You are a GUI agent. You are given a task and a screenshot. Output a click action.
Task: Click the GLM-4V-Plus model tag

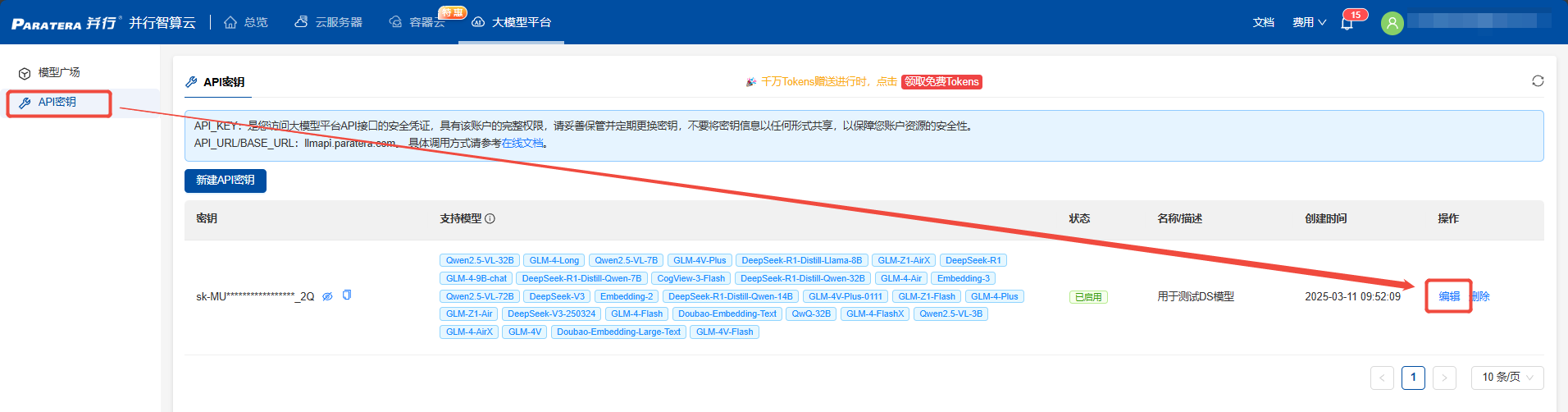coord(700,261)
